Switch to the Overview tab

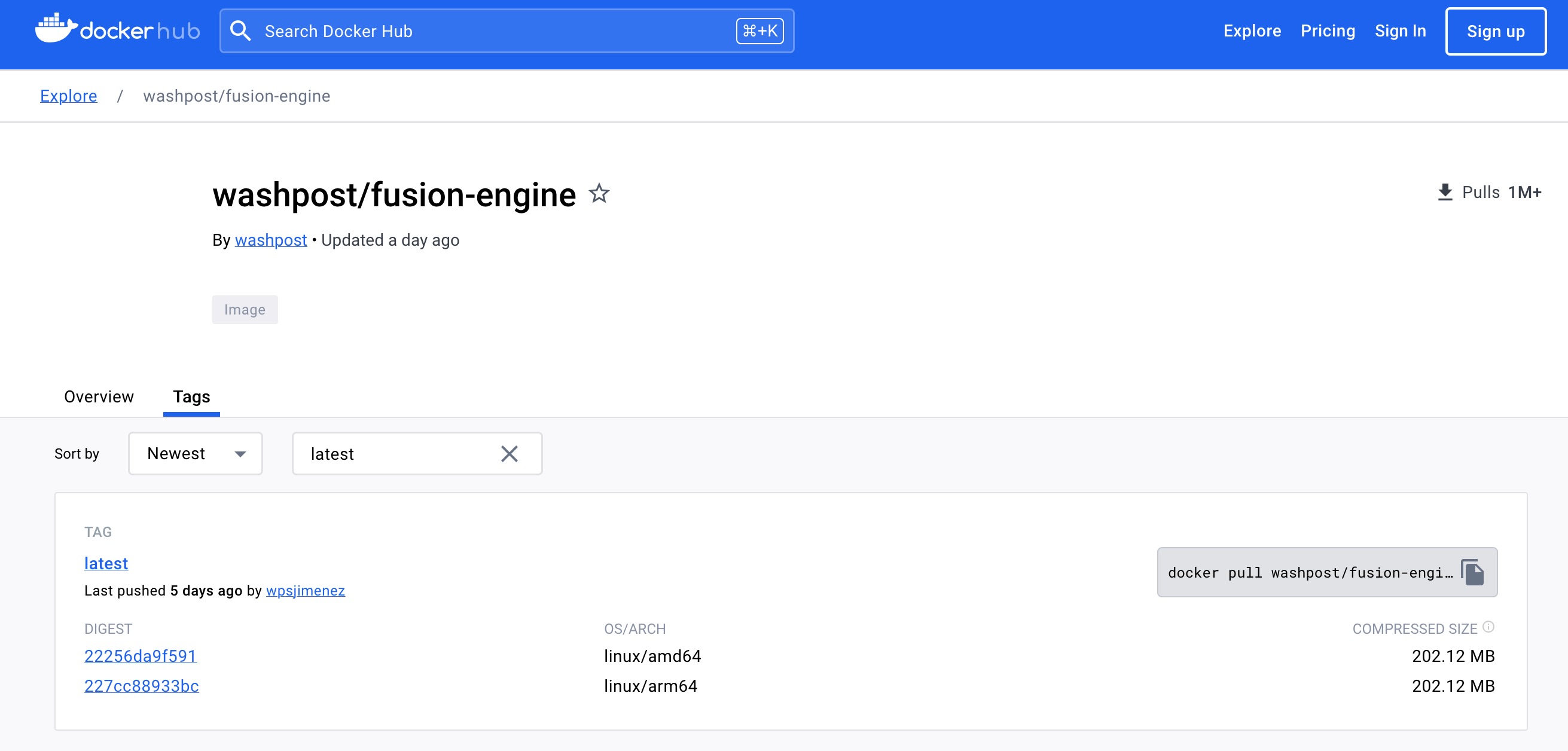click(x=99, y=397)
